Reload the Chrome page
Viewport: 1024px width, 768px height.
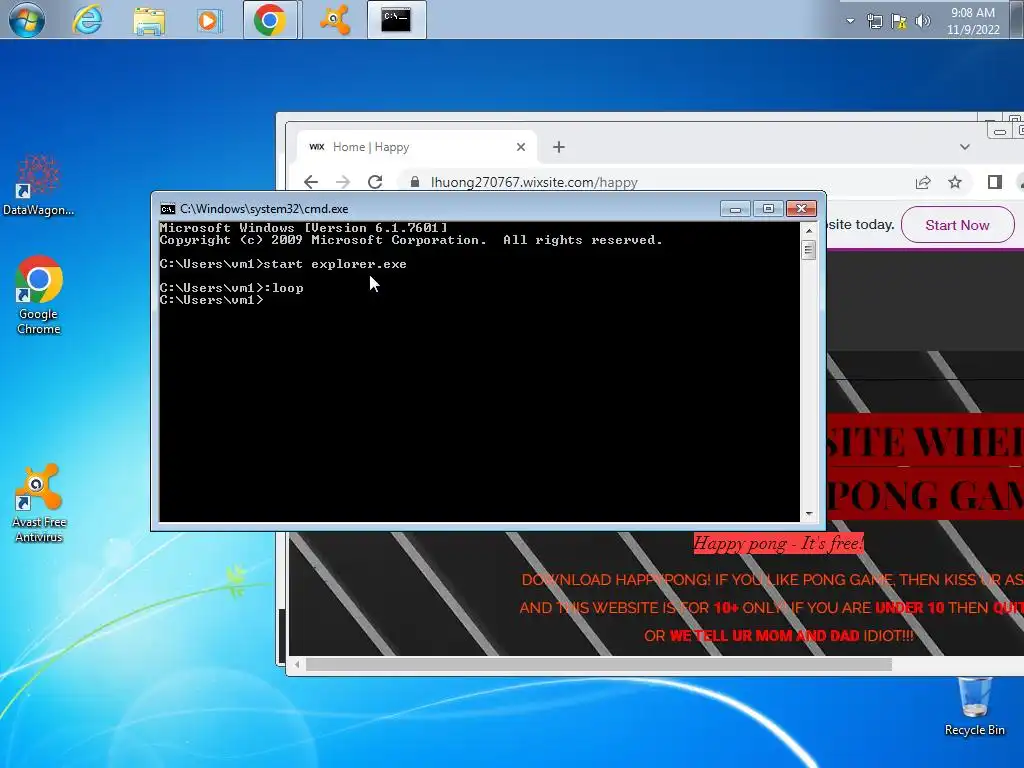pyautogui.click(x=375, y=182)
